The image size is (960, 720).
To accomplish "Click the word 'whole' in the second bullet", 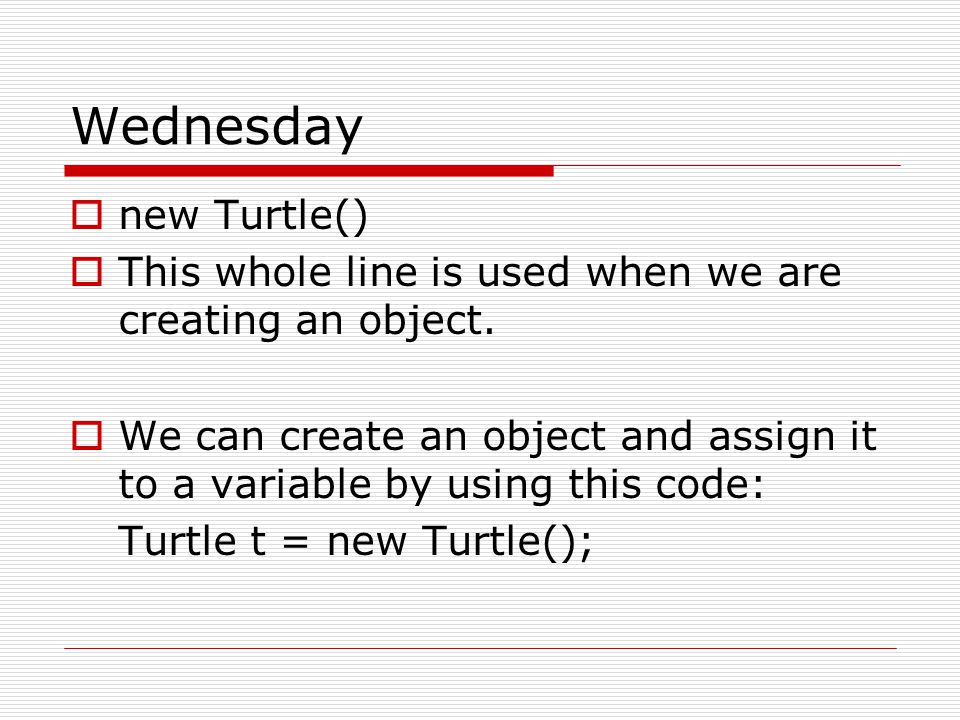I will 273,272.
